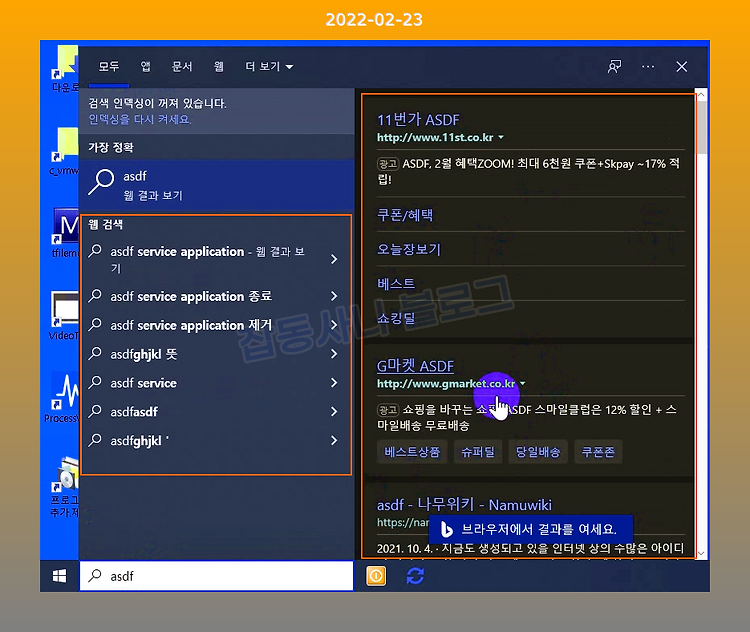Open dropdown arrow next to gmarket.co.kr URL
This screenshot has height=632, width=750.
click(522, 383)
